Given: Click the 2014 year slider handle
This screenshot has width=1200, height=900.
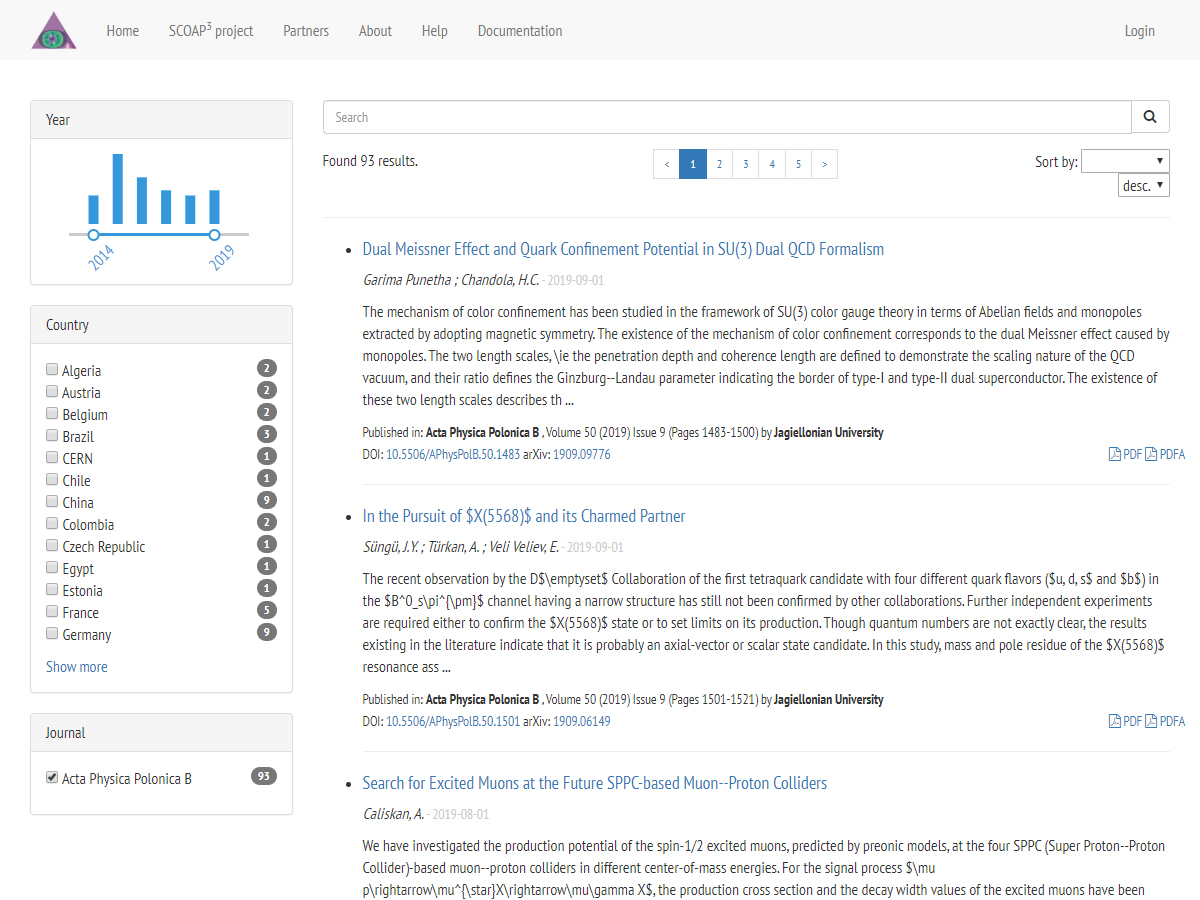Looking at the screenshot, I should point(93,235).
